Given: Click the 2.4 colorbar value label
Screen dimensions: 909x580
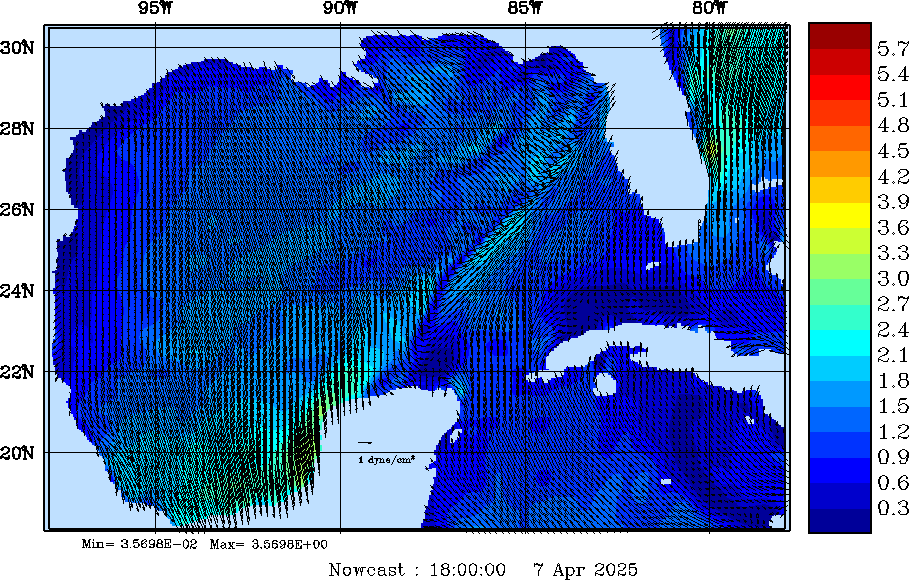Looking at the screenshot, I should tap(893, 329).
